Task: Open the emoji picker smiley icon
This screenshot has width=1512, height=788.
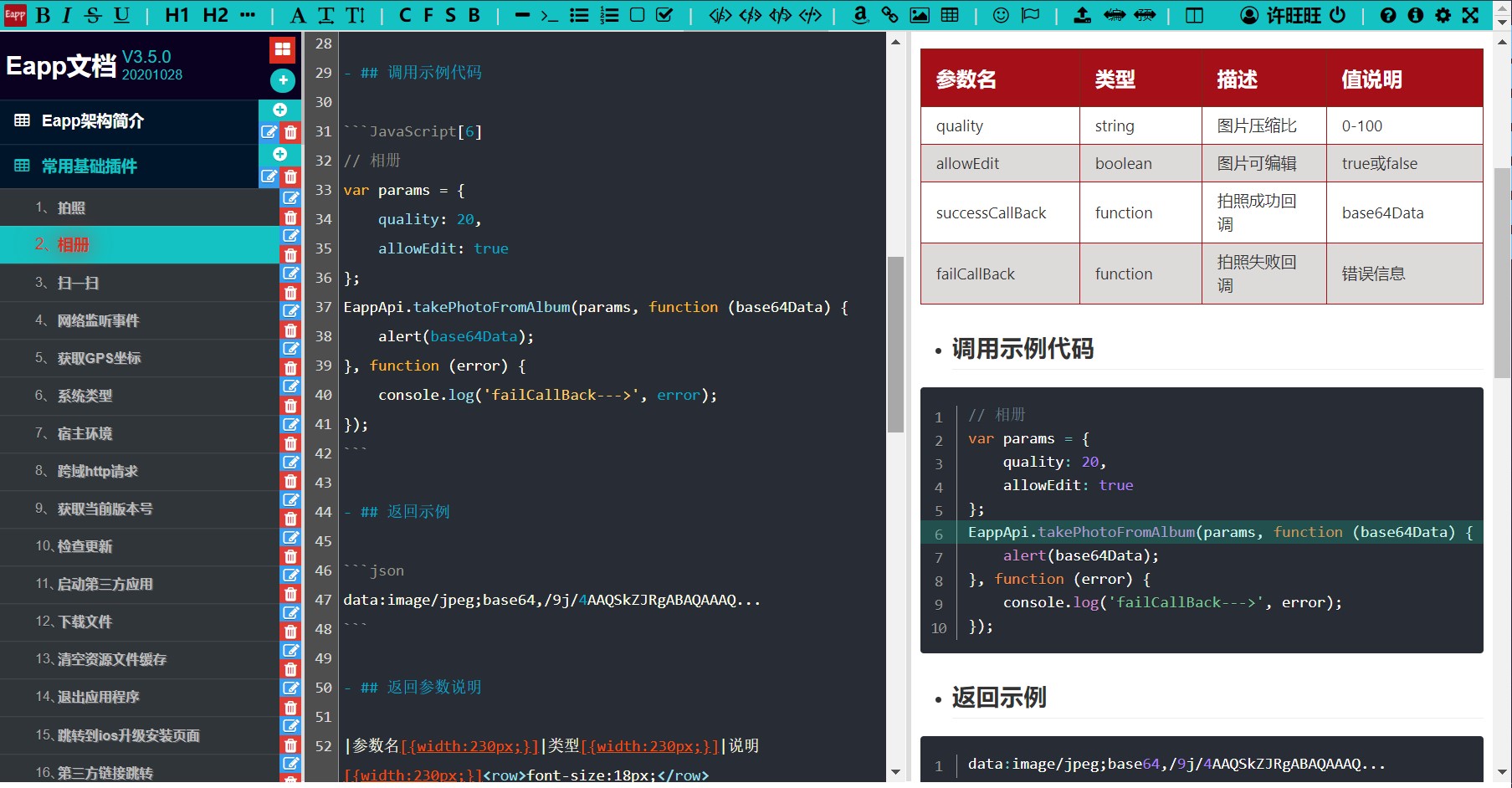Action: coord(1001,15)
